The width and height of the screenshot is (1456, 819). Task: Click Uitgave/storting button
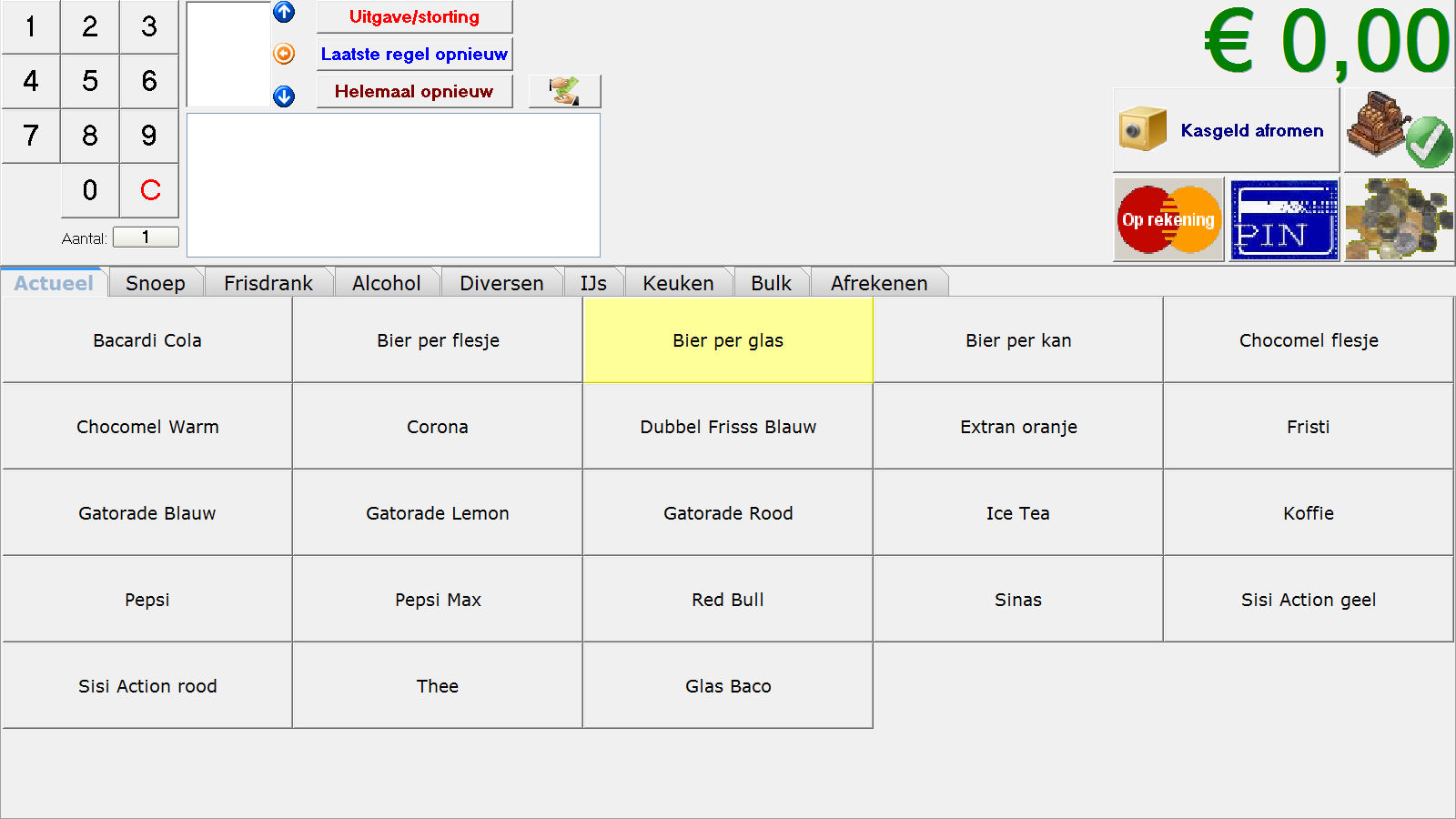tap(414, 16)
